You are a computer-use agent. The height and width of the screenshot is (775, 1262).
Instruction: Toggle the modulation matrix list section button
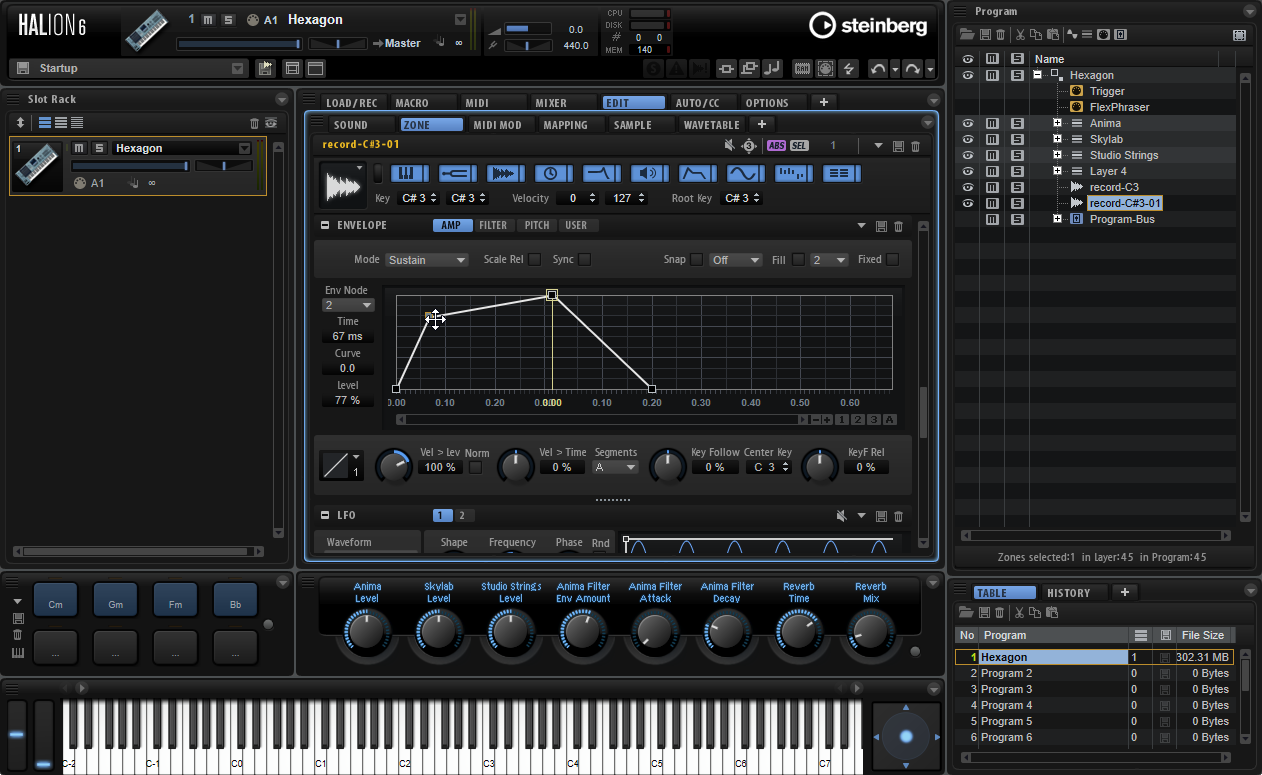[841, 173]
